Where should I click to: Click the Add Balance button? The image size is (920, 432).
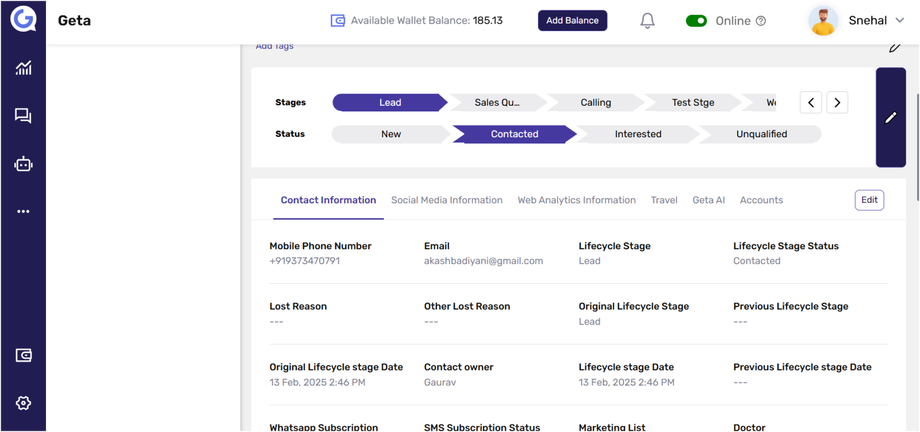(572, 21)
